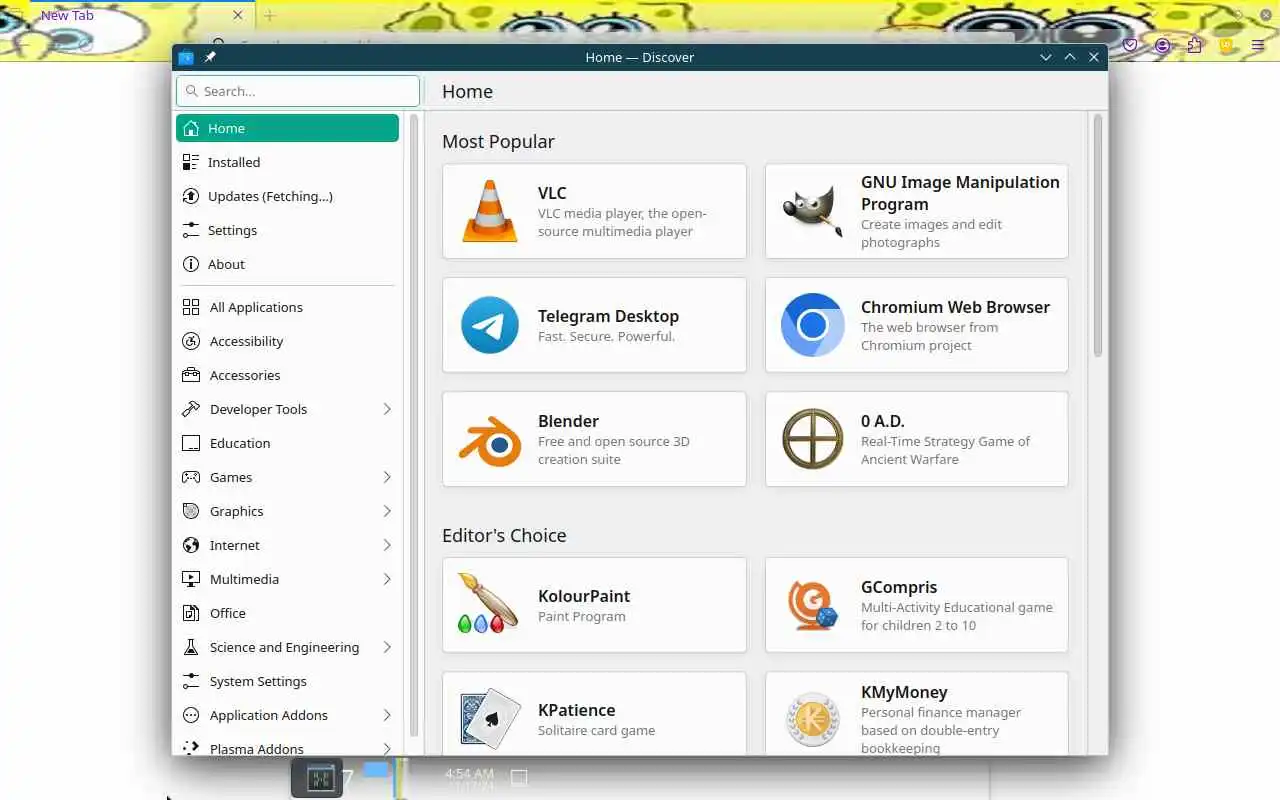1280x800 pixels.
Task: Click the Multimedia category icon
Action: tap(191, 579)
